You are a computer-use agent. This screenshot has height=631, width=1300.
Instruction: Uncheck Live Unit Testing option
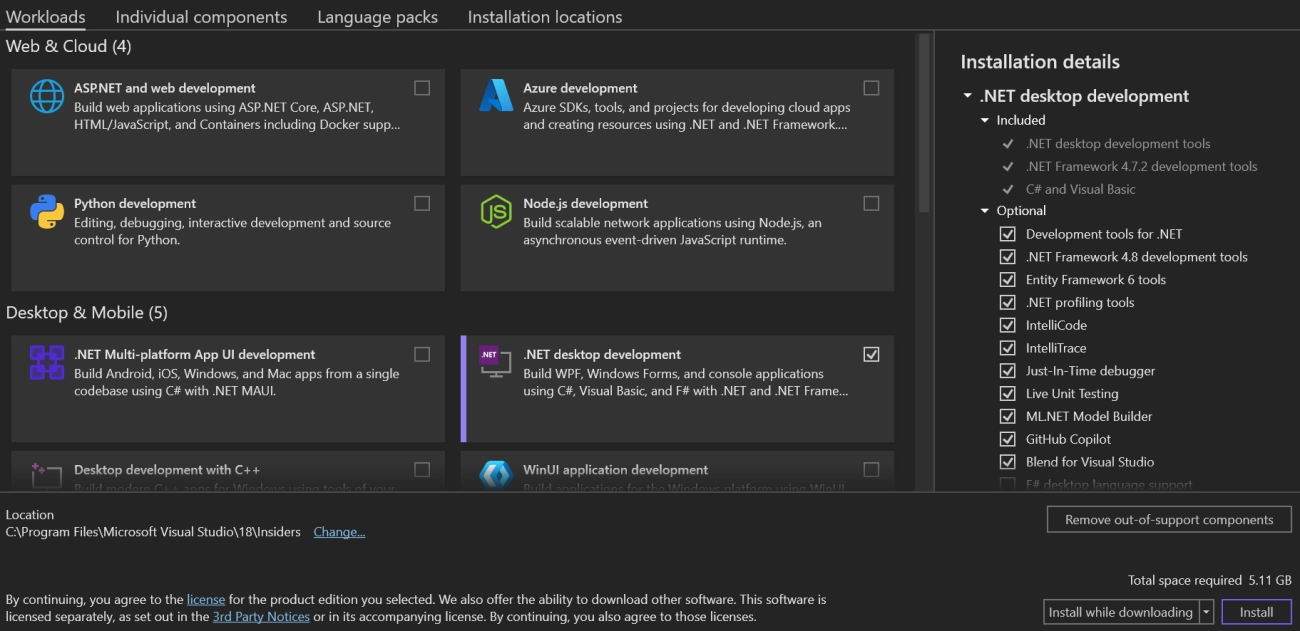(1009, 393)
